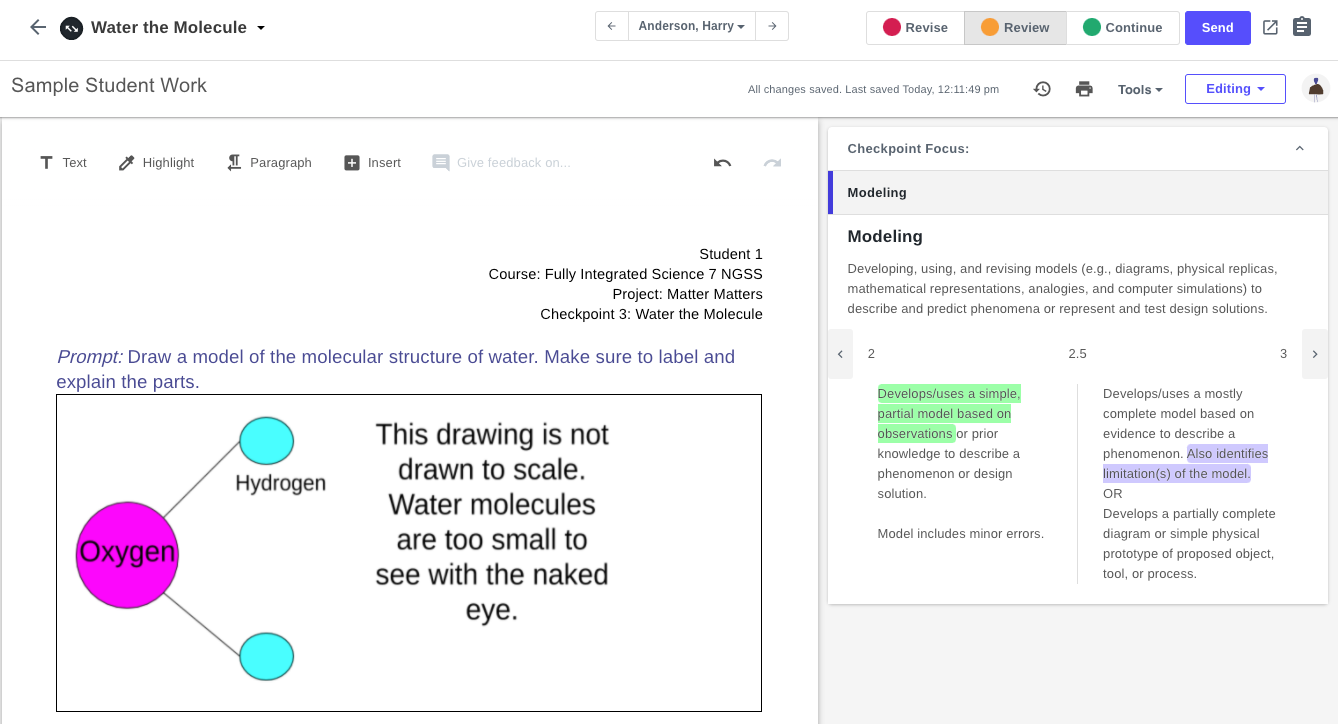Select the magenta Oxygen circle in the drawing
The image size is (1338, 724).
click(127, 555)
